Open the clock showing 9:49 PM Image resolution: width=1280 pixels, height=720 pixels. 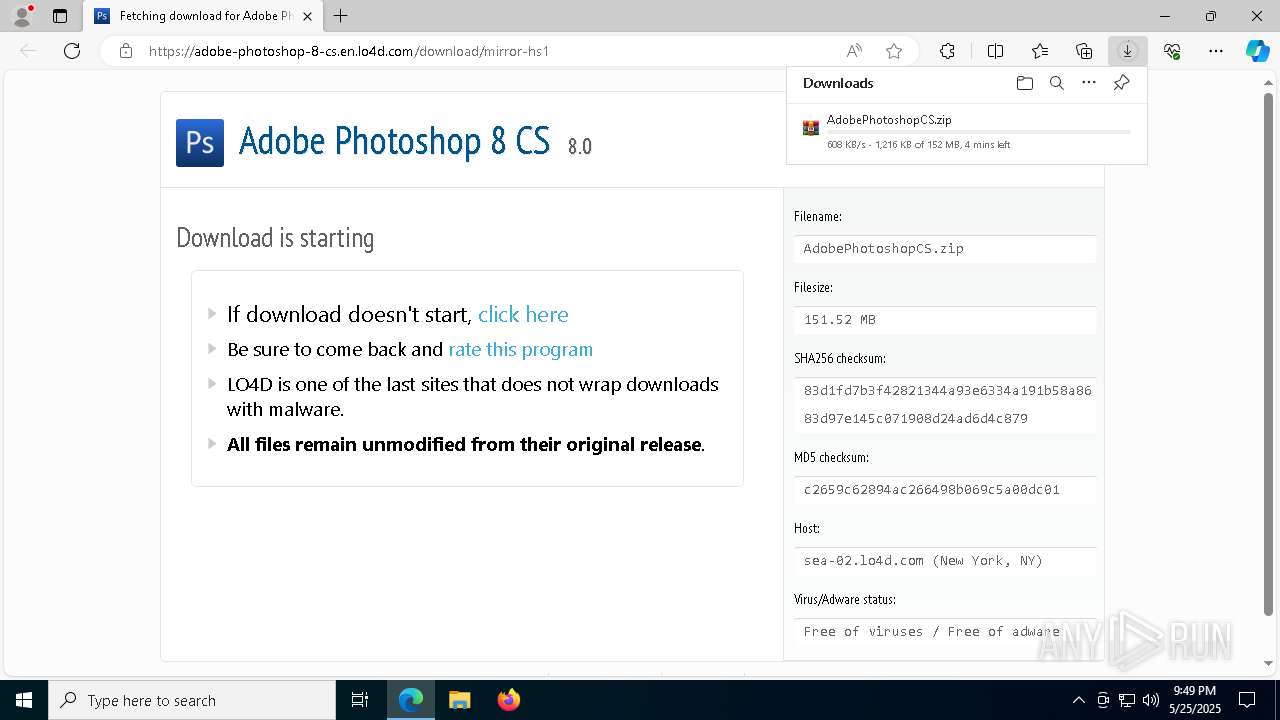(1195, 700)
